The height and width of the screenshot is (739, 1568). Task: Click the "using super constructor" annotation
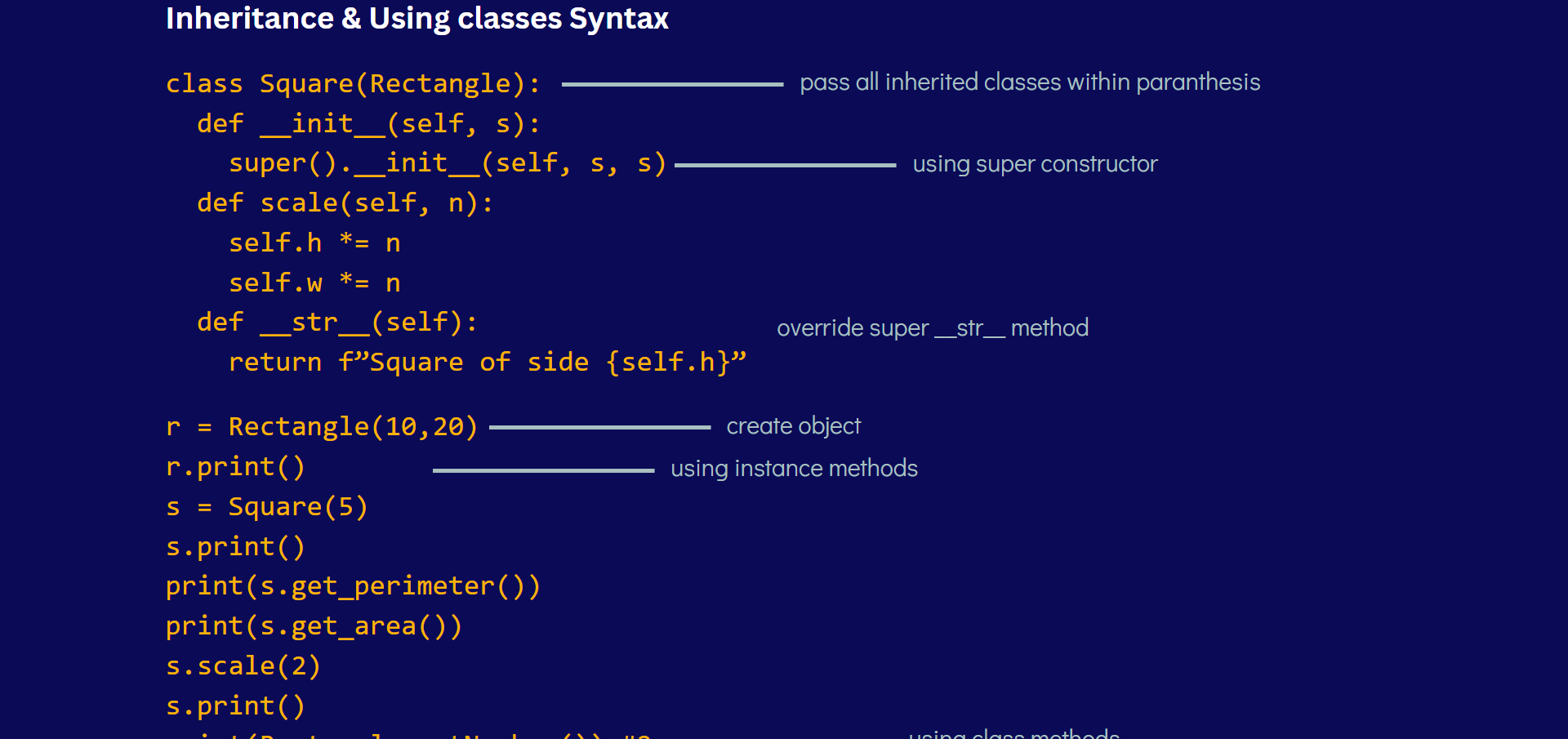[1035, 164]
